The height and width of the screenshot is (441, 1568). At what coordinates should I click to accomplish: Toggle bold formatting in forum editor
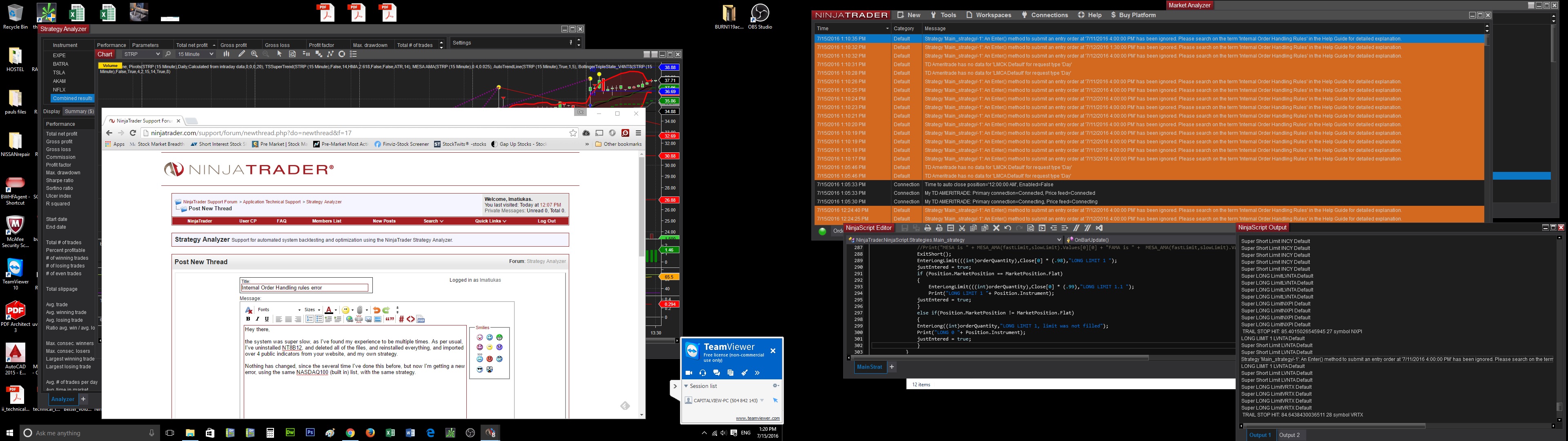pos(248,319)
